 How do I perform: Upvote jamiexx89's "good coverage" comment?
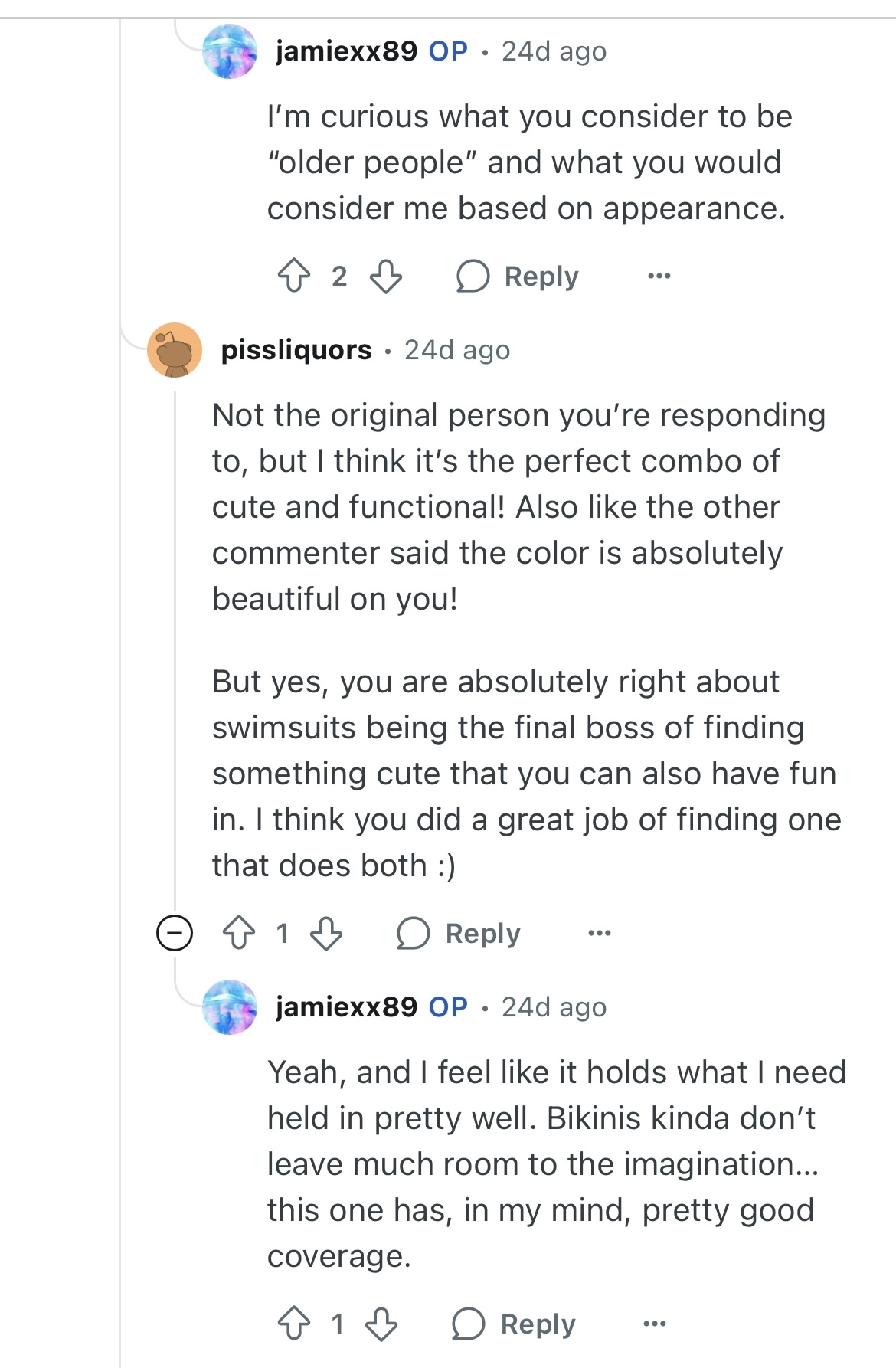pos(294,1324)
